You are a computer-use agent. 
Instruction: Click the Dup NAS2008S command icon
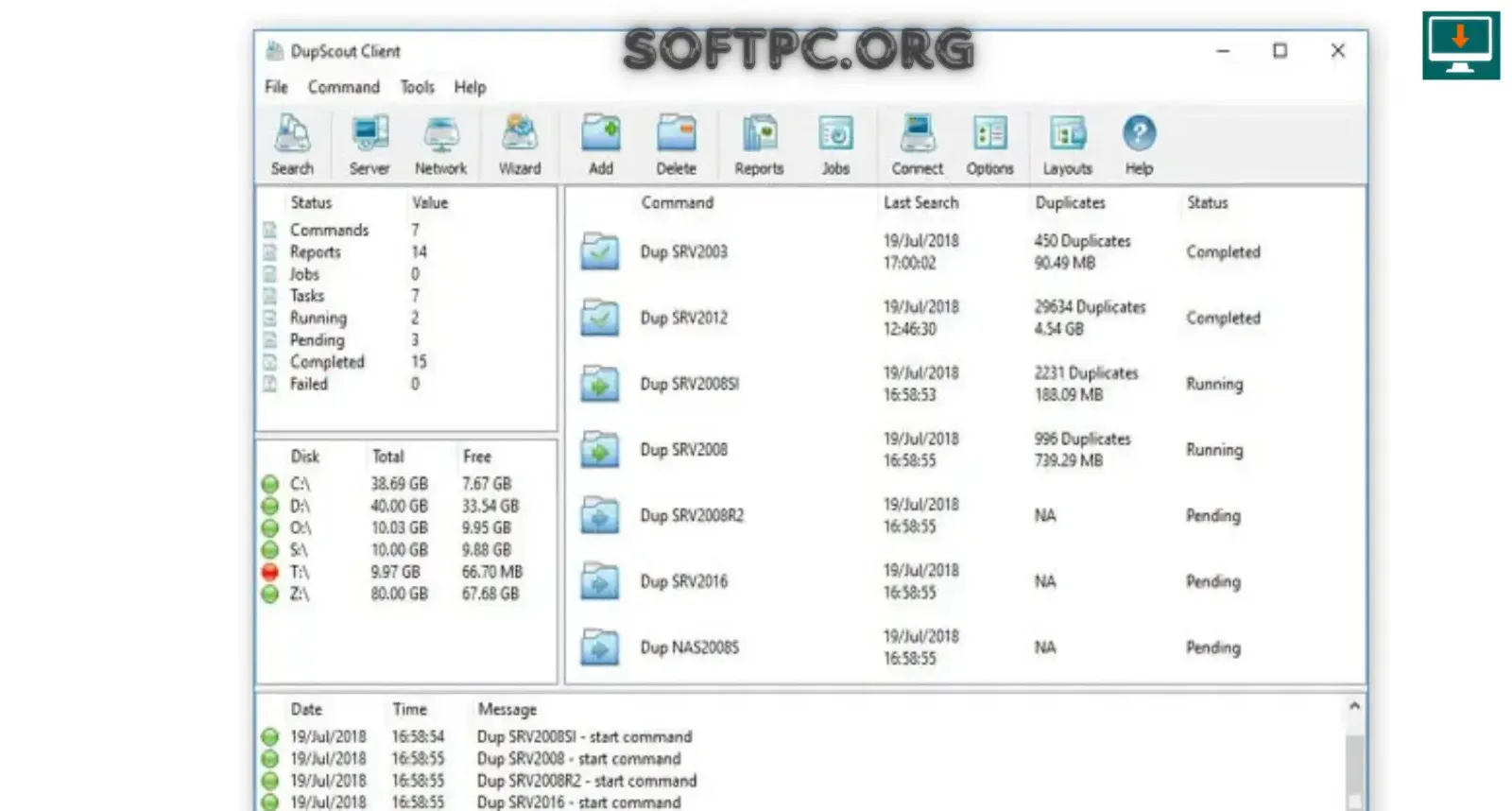(600, 648)
